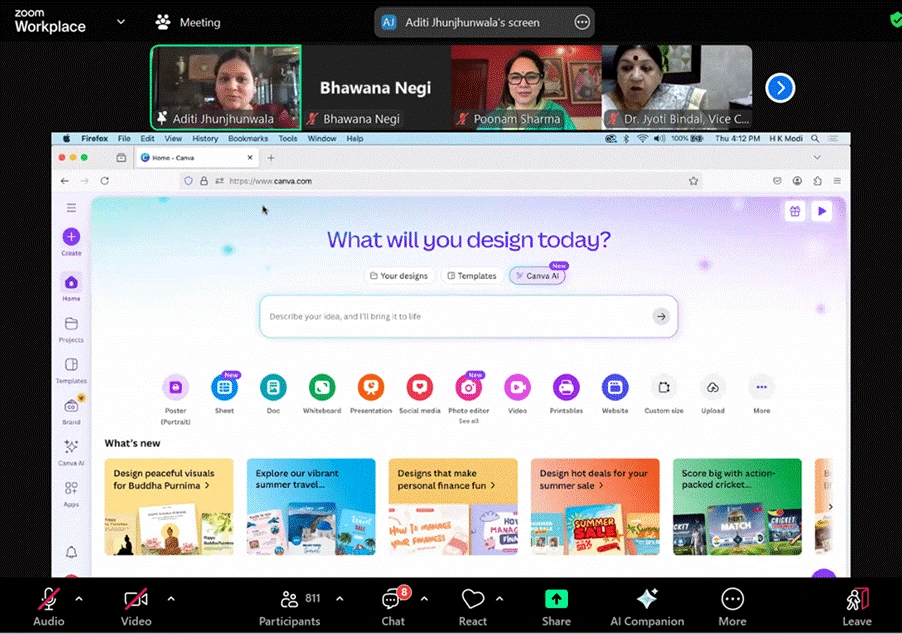The width and height of the screenshot is (902, 634).
Task: Open the Buddha Purnima design card
Action: click(169, 506)
